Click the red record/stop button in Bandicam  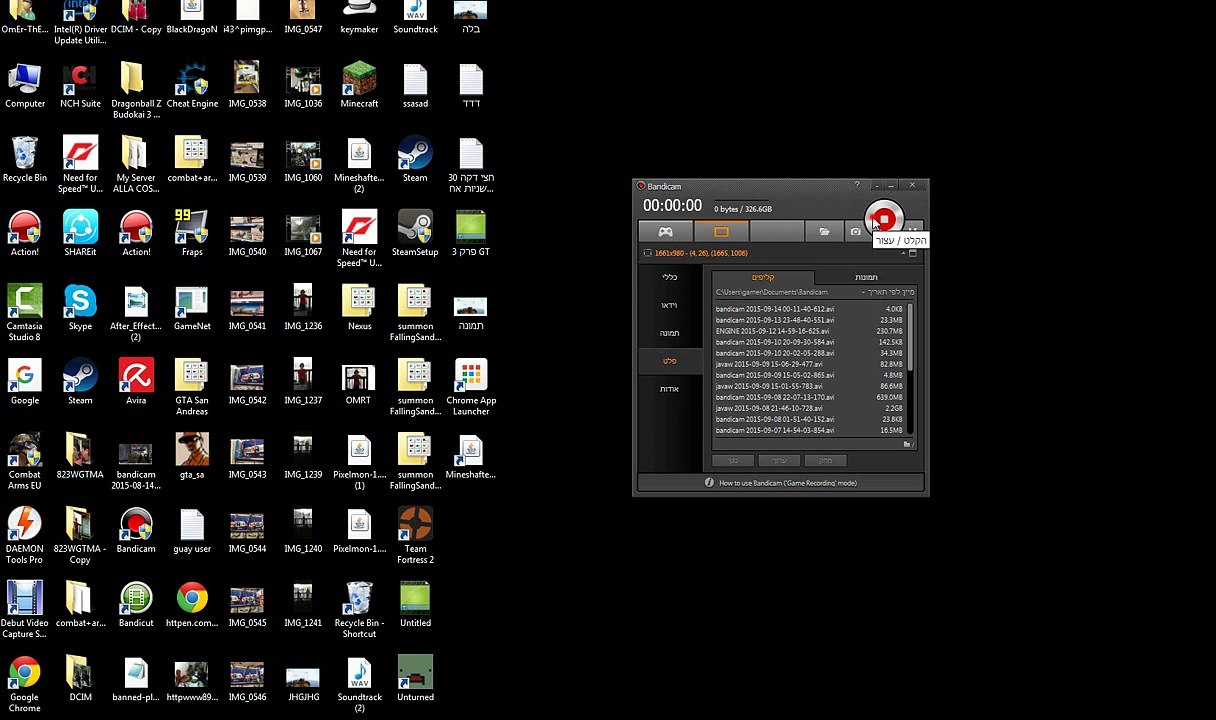click(884, 219)
